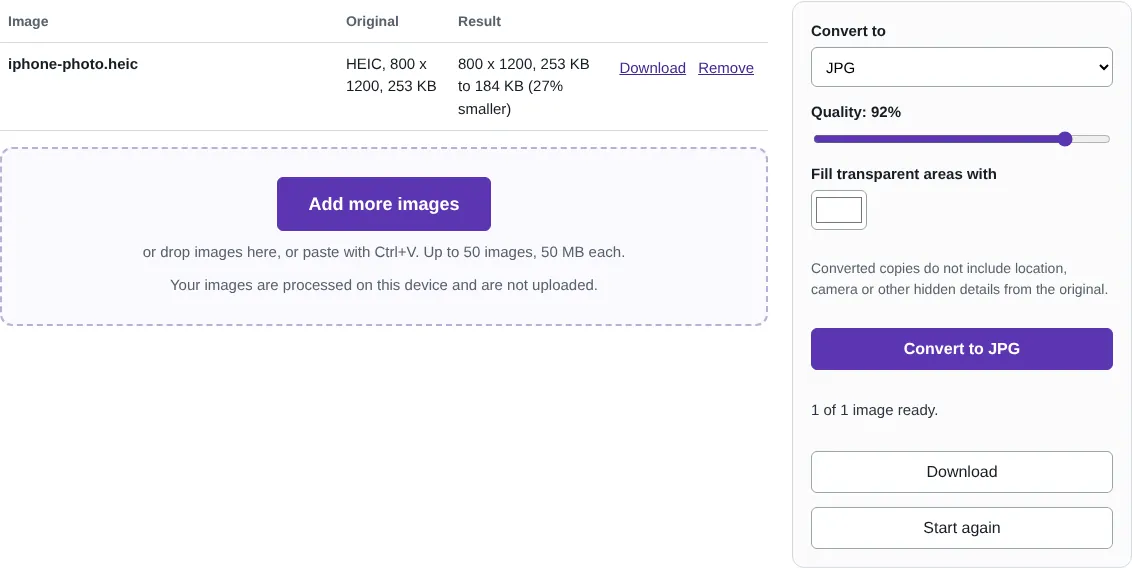
Task: Click the 'Quality: 92%' label
Action: point(855,112)
